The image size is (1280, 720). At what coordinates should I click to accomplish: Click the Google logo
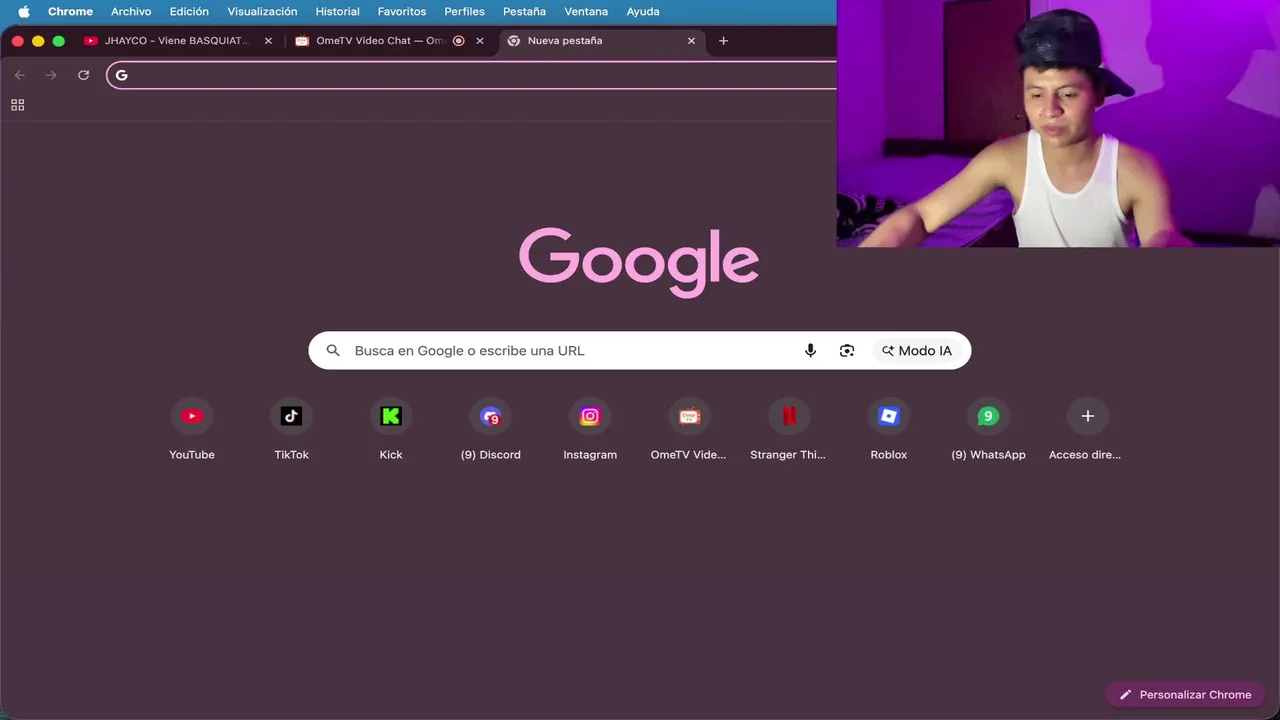click(x=639, y=262)
